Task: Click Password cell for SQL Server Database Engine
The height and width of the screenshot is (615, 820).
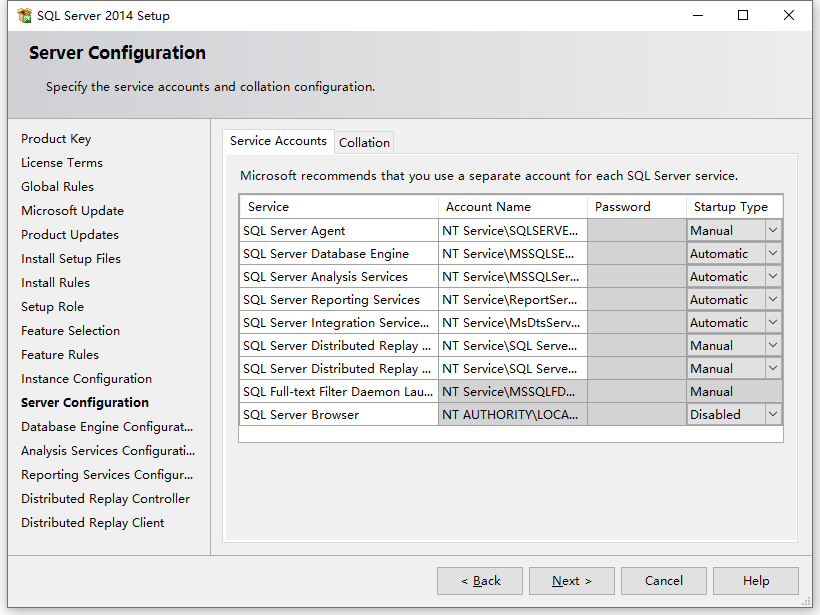Action: [637, 253]
